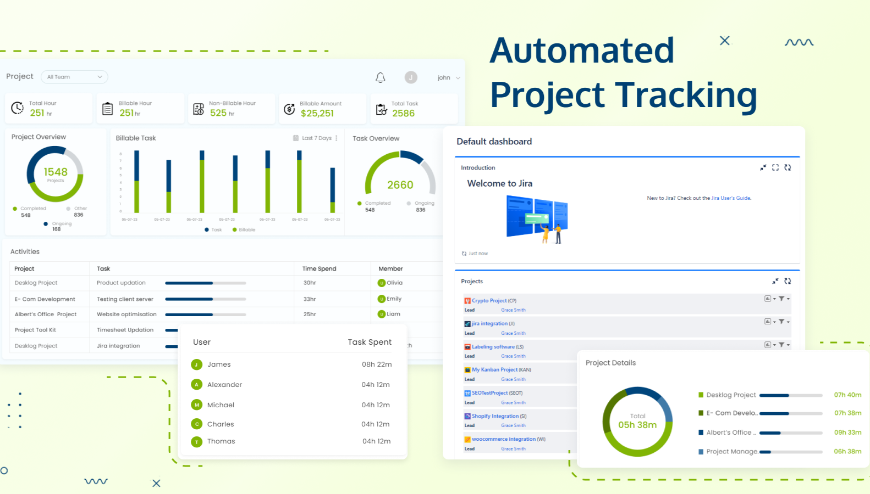Image resolution: width=870 pixels, height=494 pixels.
Task: Click the Time Spend column header
Action: tap(319, 269)
